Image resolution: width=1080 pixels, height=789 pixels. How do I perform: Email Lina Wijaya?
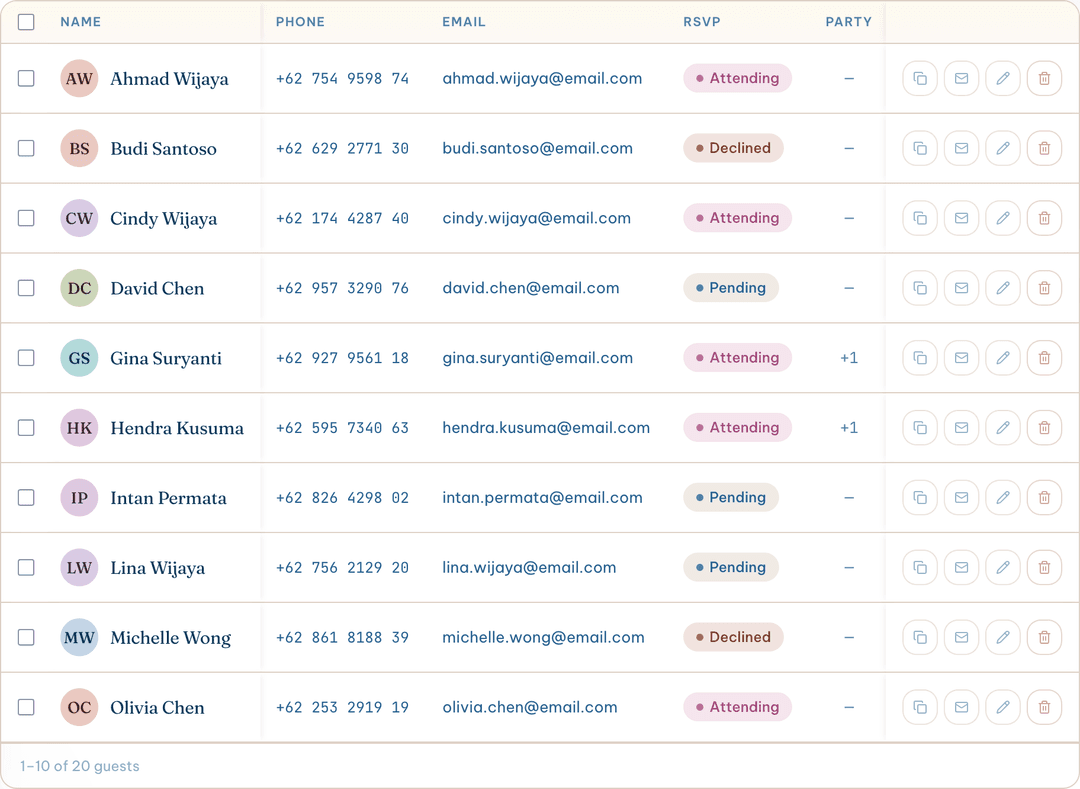pyautogui.click(x=962, y=567)
